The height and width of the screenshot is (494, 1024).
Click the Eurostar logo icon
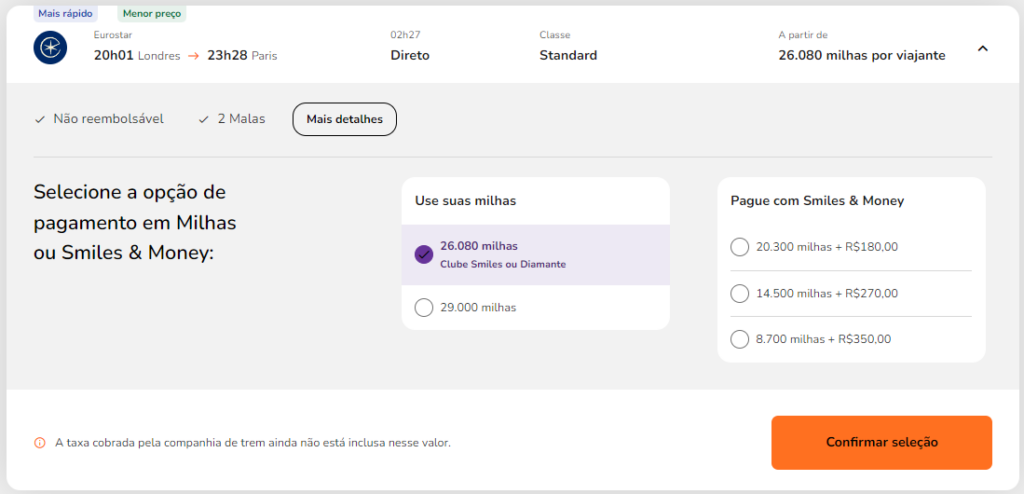[50, 47]
